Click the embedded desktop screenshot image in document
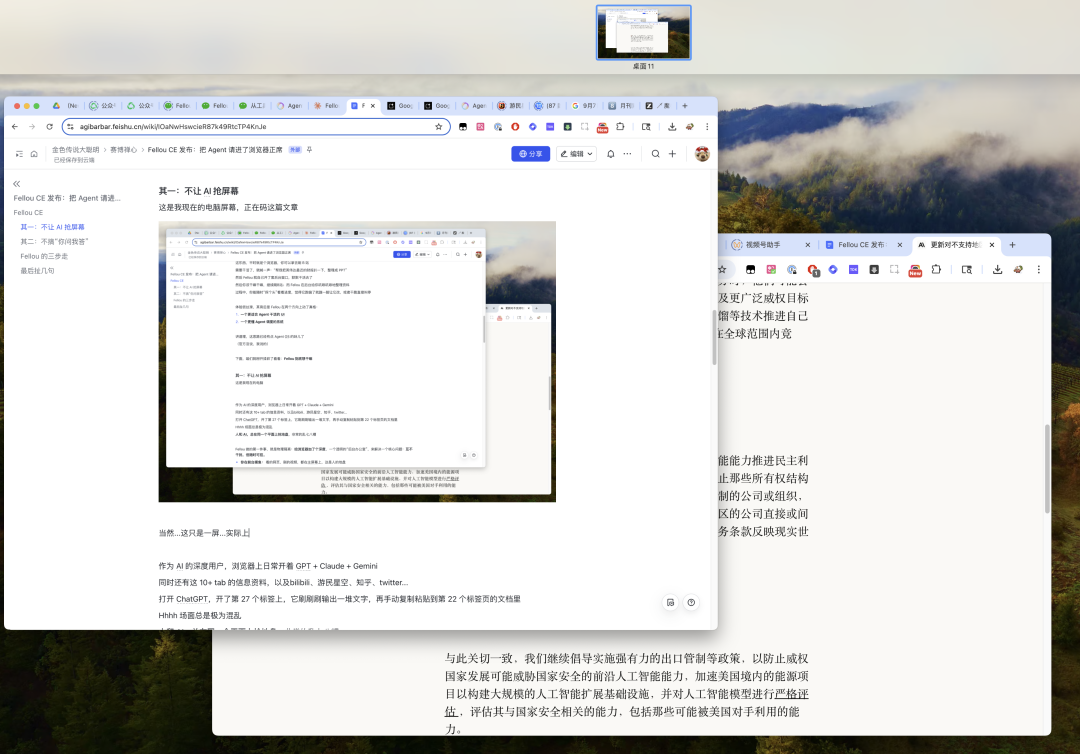 point(357,362)
